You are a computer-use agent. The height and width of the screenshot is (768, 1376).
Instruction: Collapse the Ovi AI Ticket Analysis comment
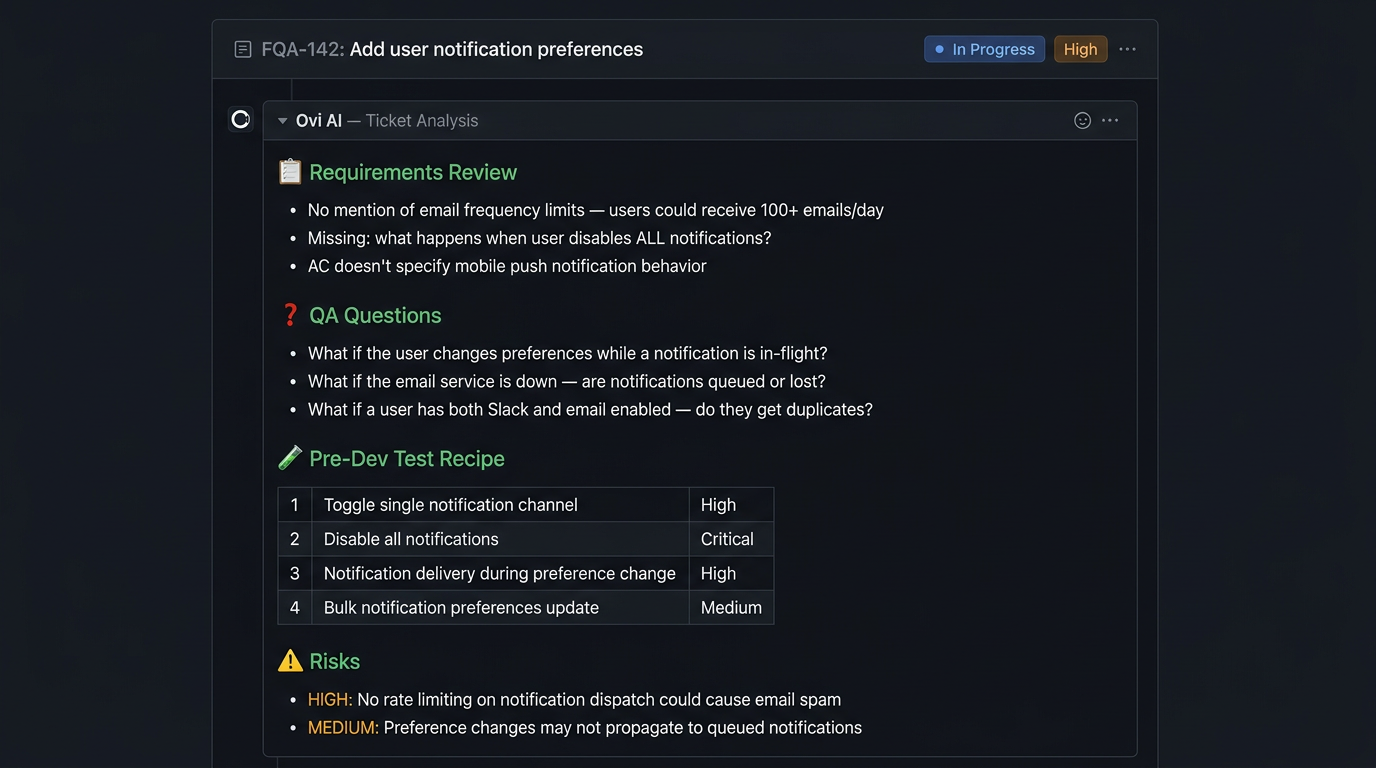(282, 119)
